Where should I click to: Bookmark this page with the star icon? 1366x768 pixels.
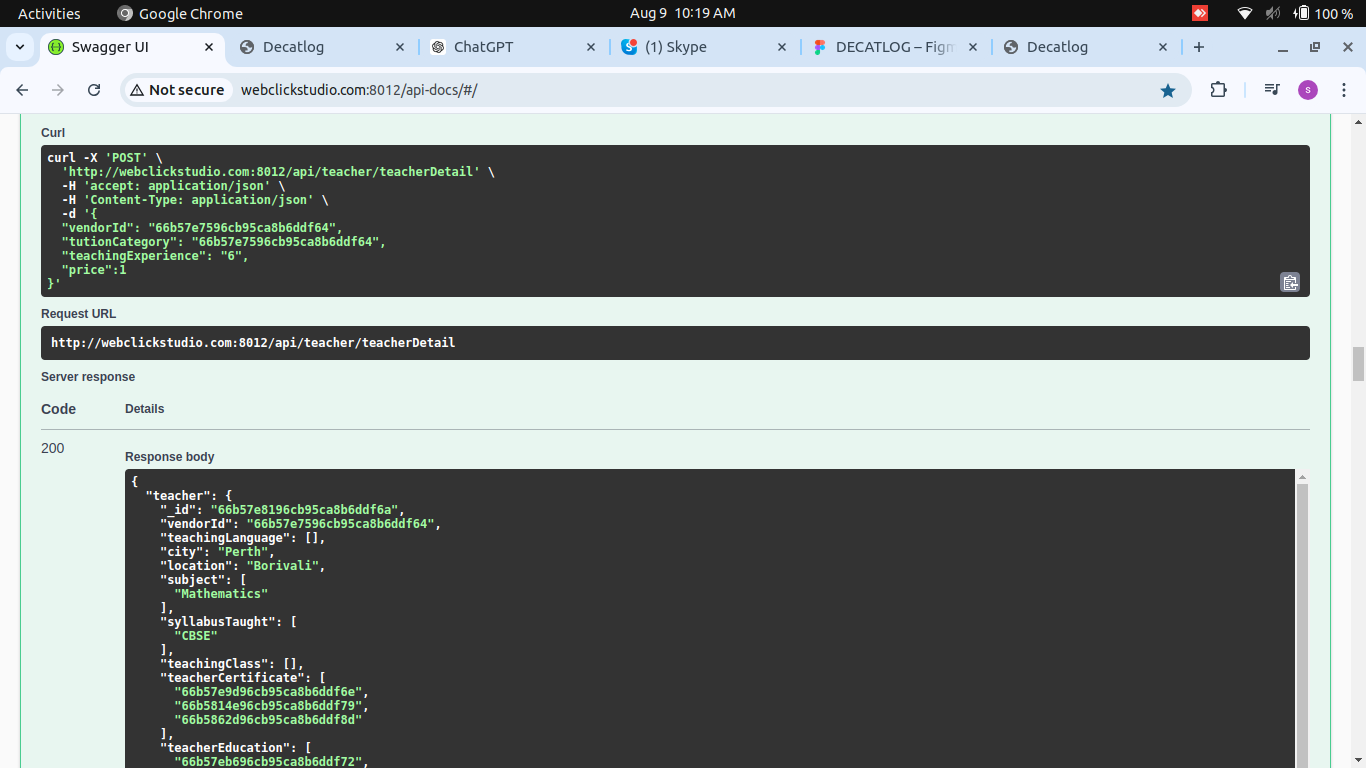tap(1167, 90)
